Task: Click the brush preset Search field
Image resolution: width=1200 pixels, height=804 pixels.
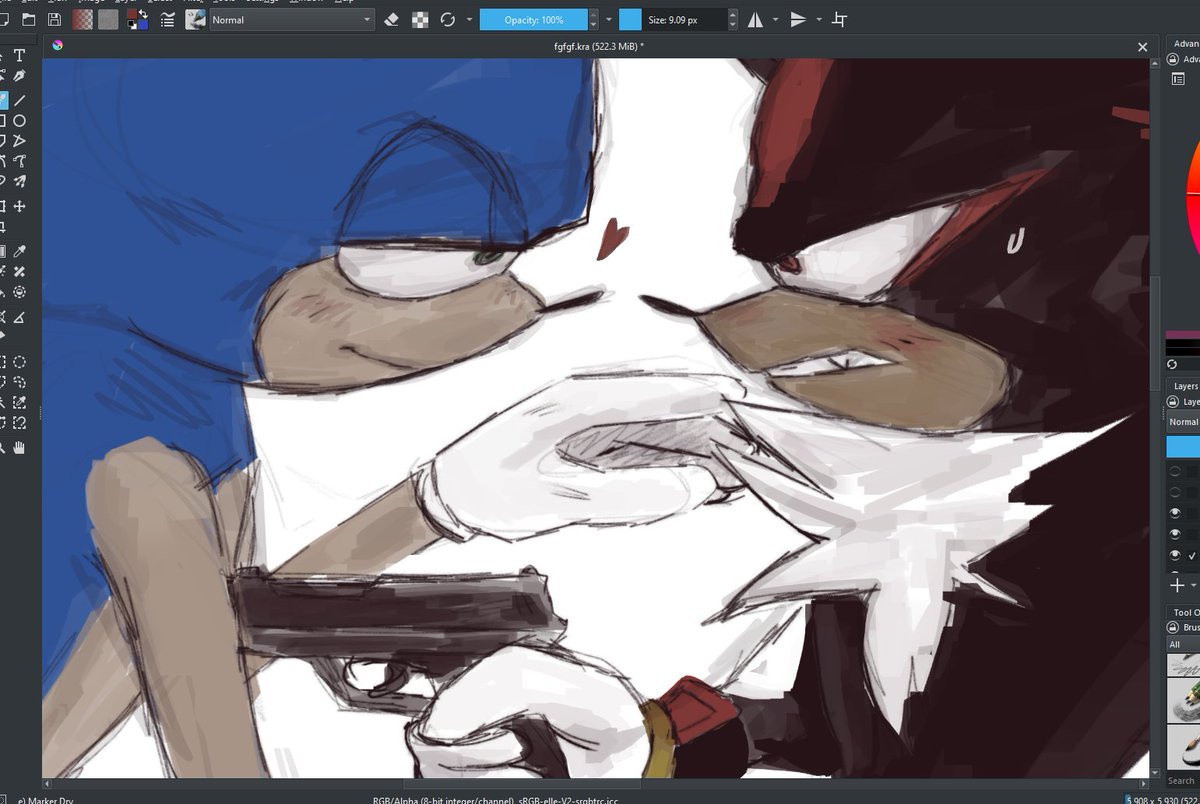Action: tap(1183, 781)
